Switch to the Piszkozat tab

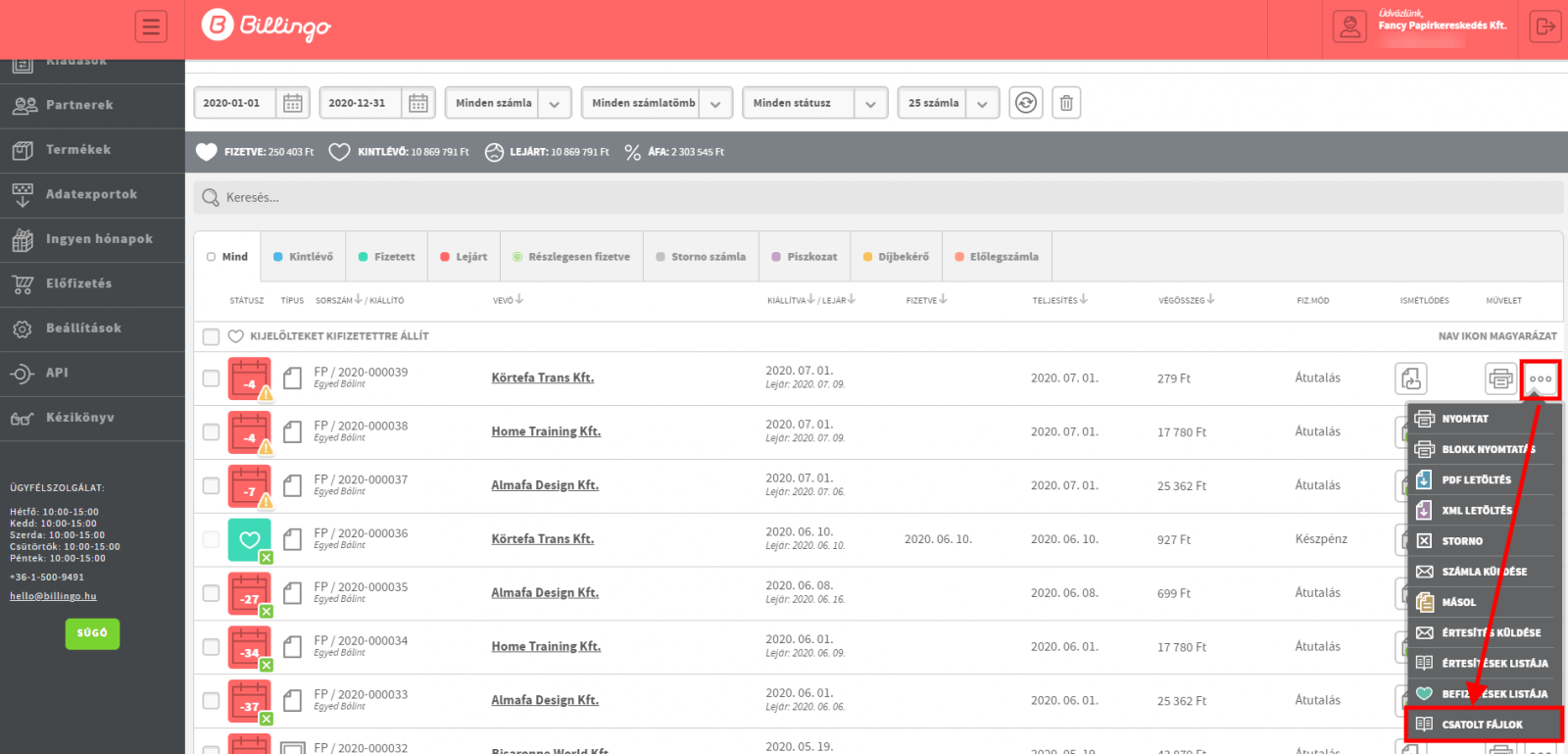point(805,257)
